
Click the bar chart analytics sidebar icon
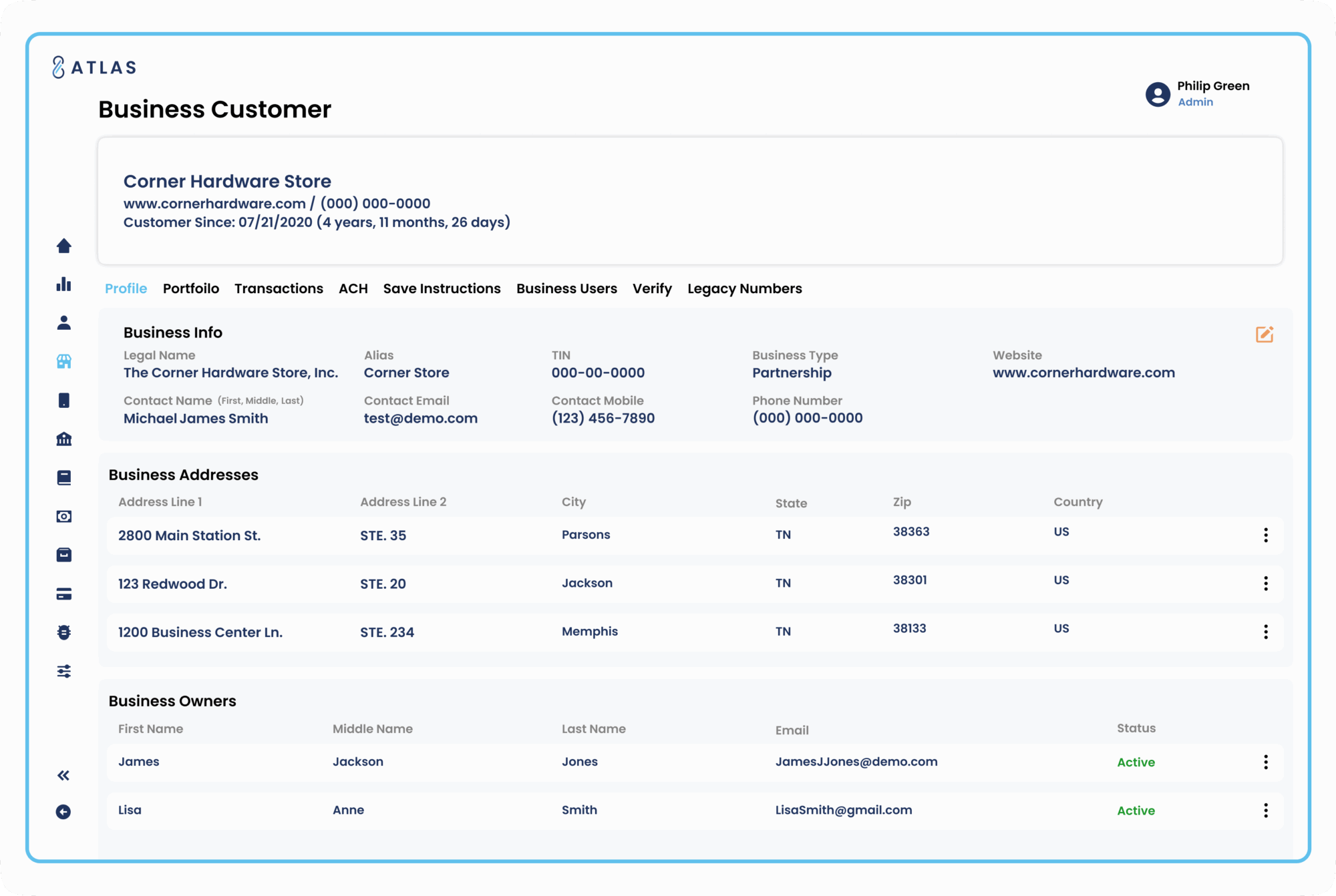click(64, 284)
